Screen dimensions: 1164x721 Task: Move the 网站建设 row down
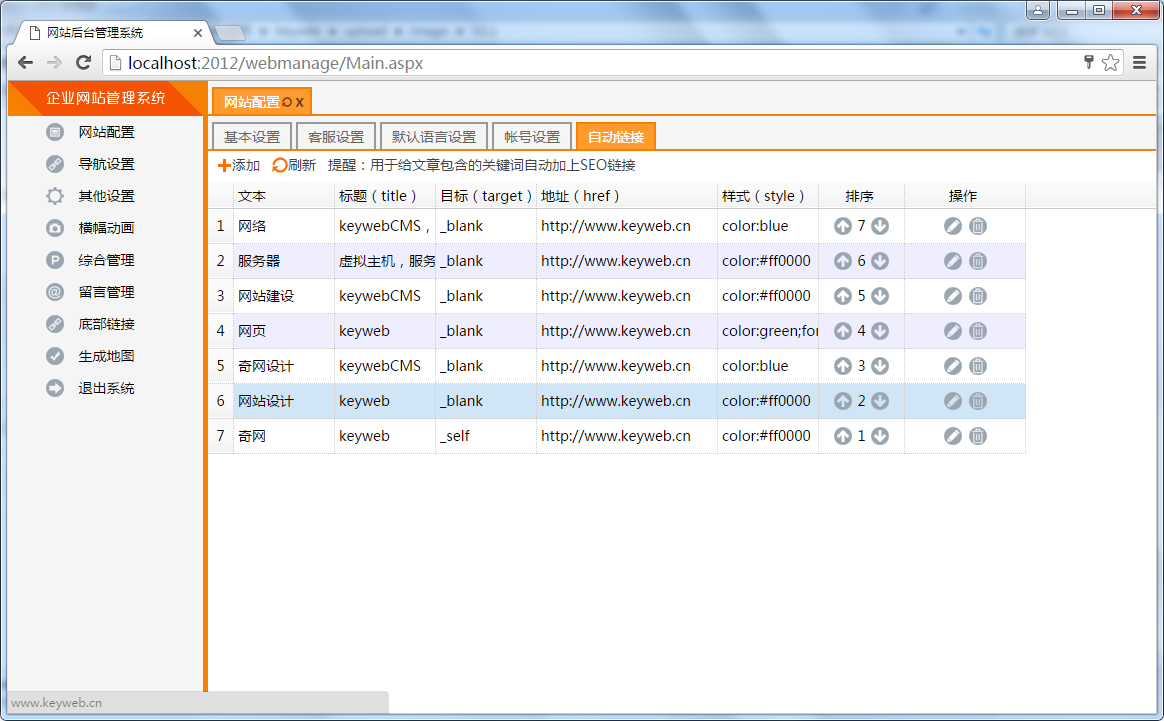point(880,296)
